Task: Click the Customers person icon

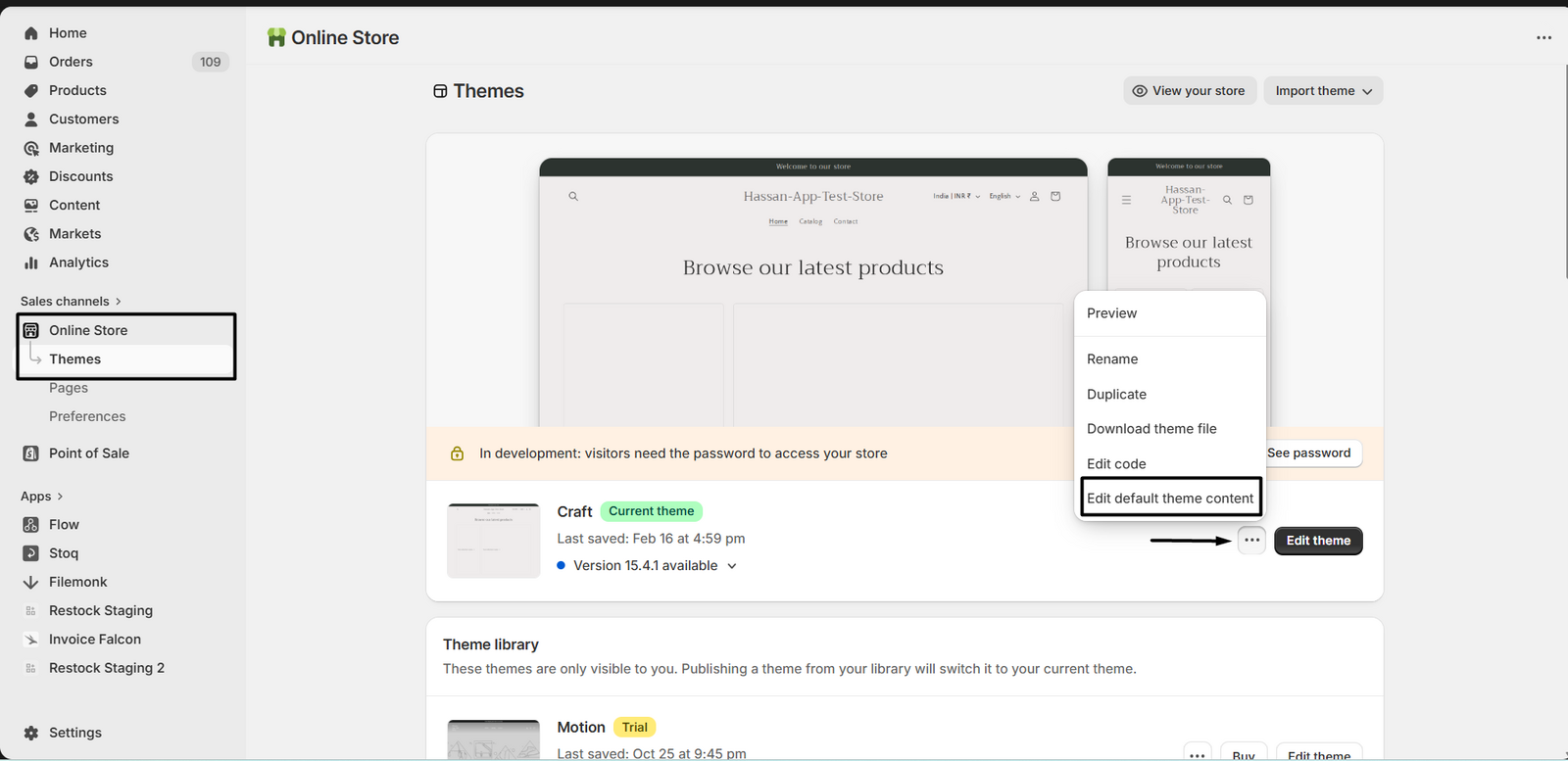Action: (31, 119)
